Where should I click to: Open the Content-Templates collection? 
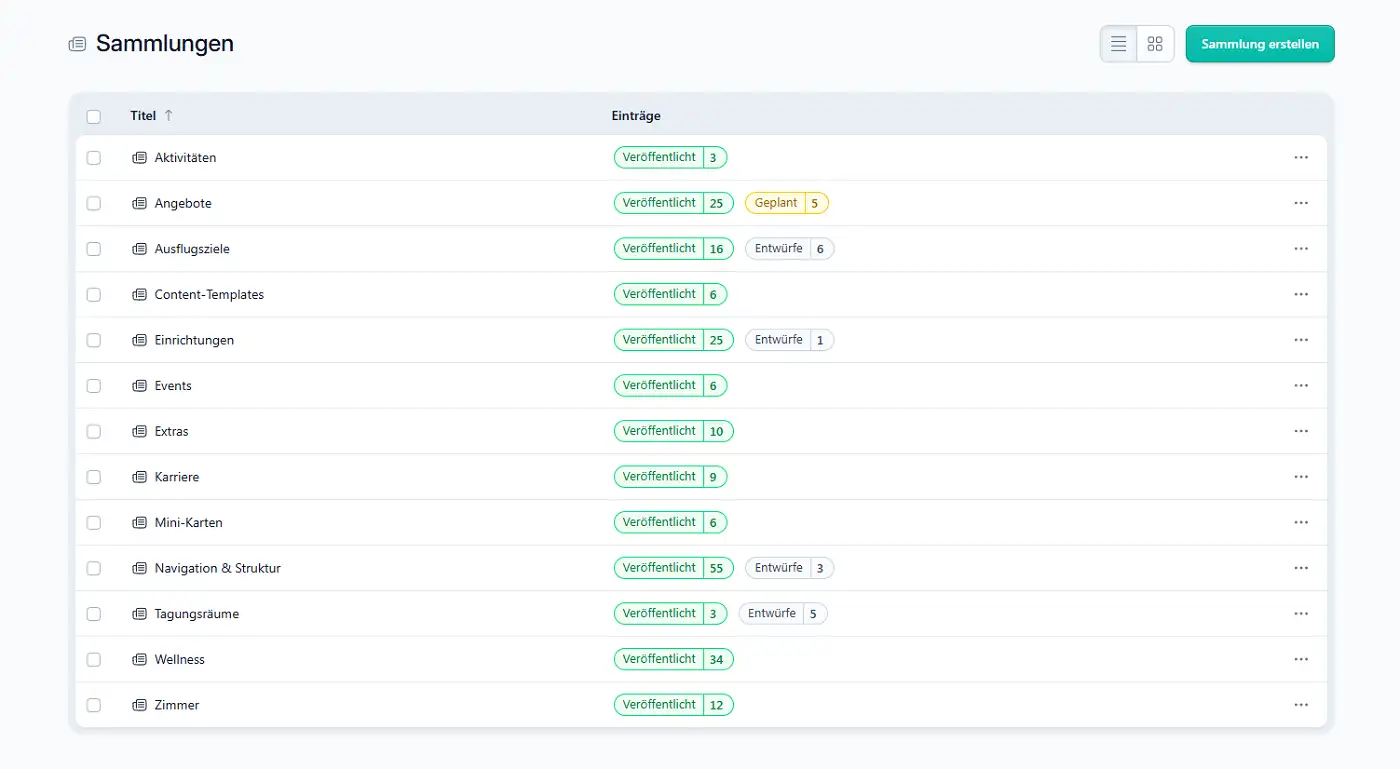coord(209,295)
